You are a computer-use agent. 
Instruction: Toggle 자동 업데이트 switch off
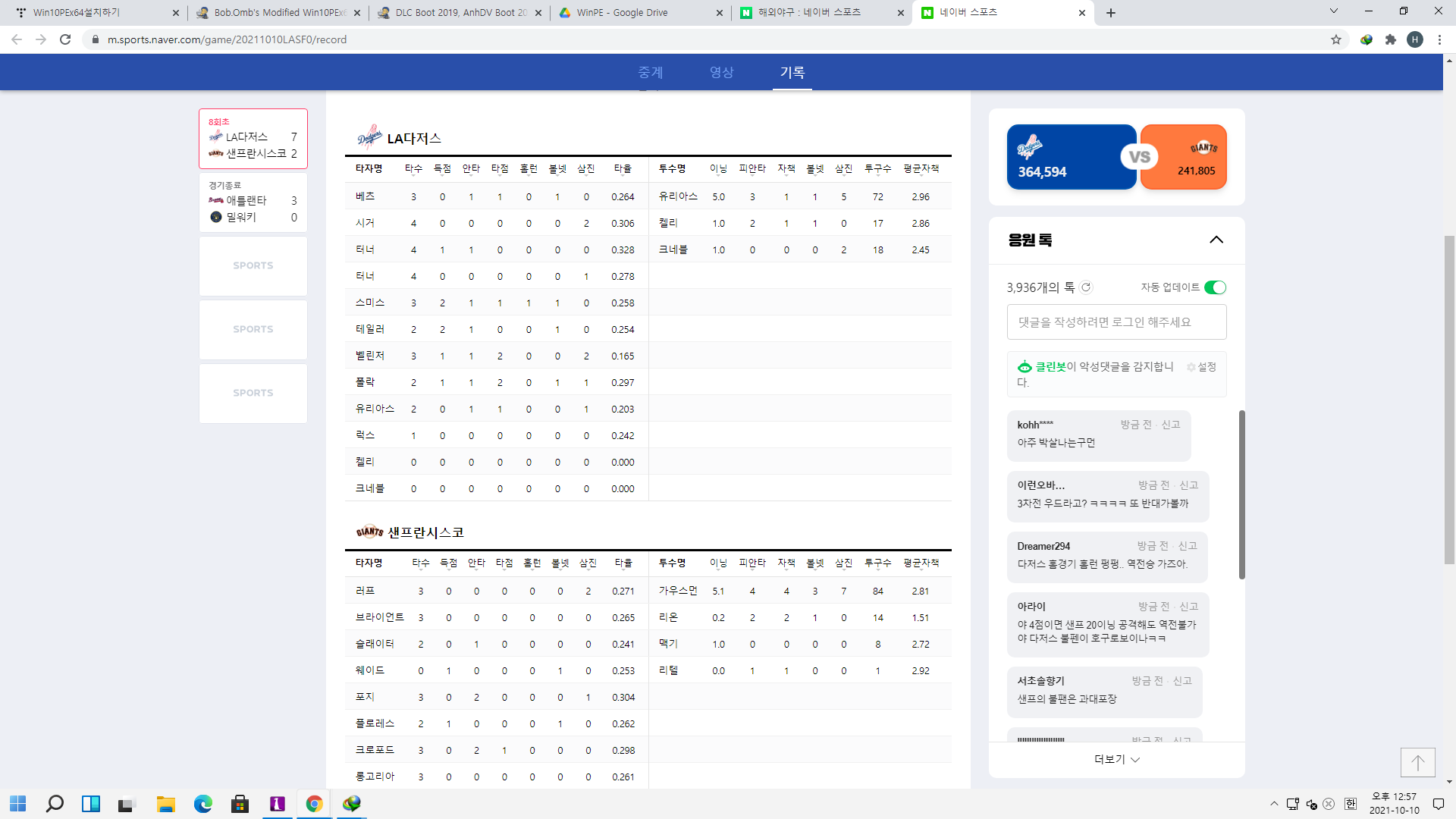(x=1215, y=287)
